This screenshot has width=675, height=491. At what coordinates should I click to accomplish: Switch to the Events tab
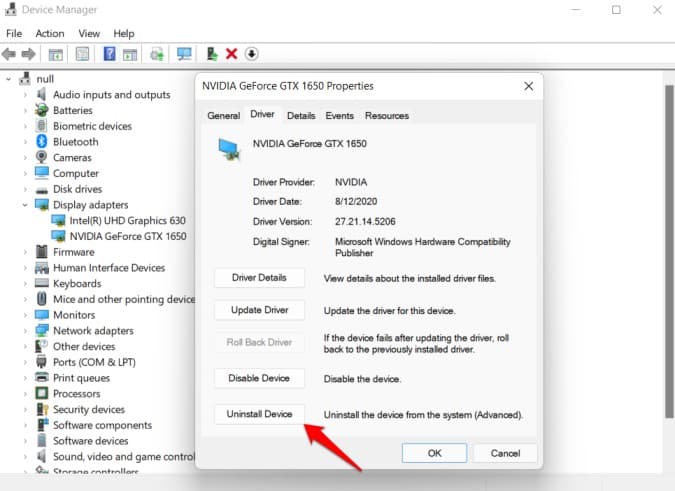point(339,115)
